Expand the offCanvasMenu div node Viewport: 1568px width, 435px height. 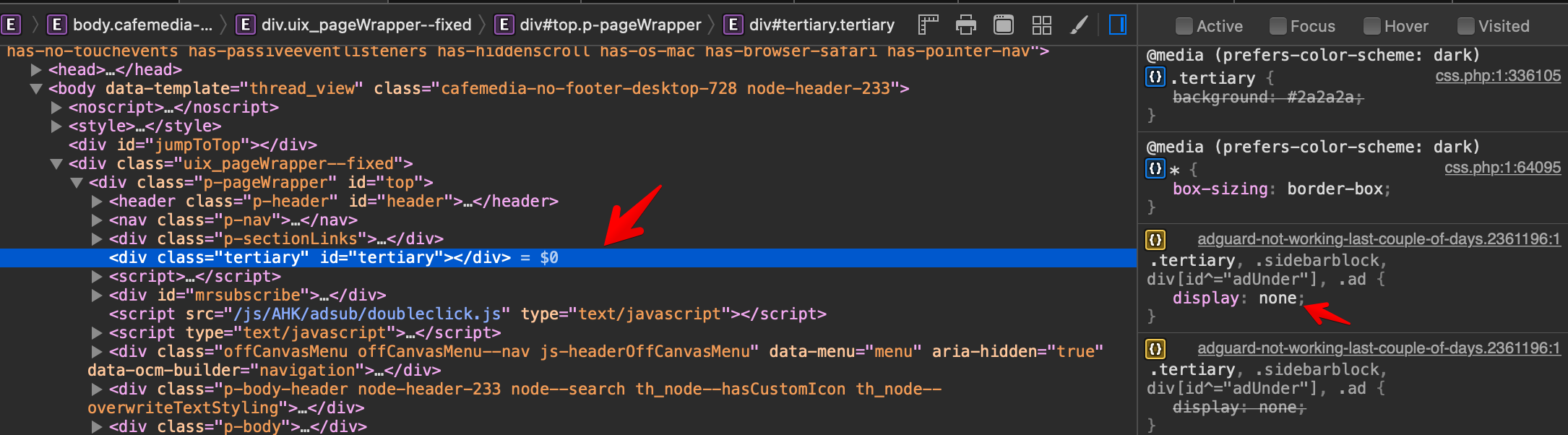[97, 352]
